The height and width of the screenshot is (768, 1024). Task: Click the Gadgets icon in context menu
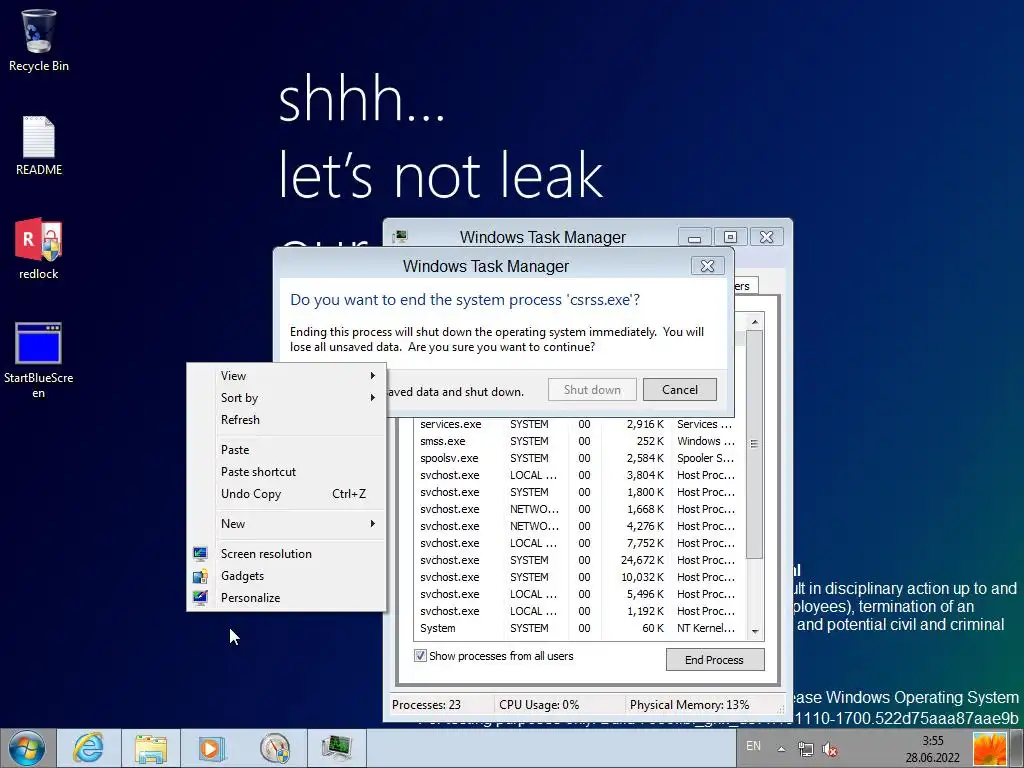[200, 576]
